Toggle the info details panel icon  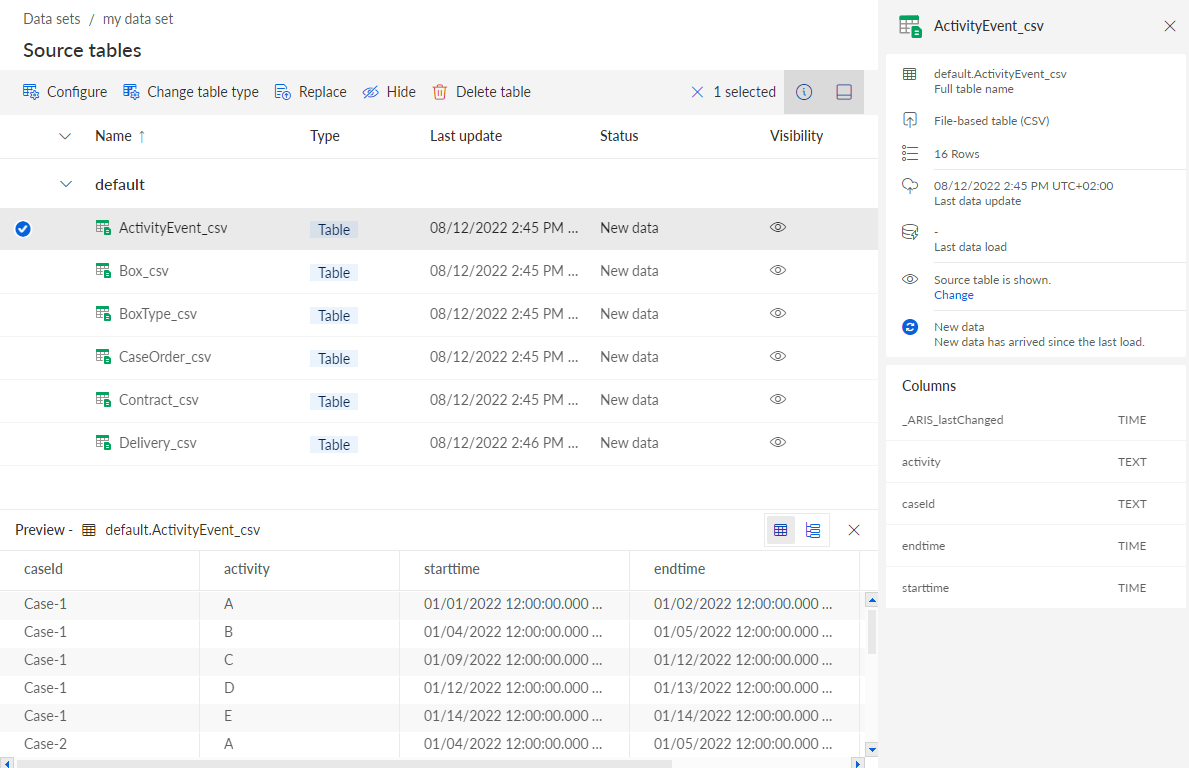coord(804,92)
